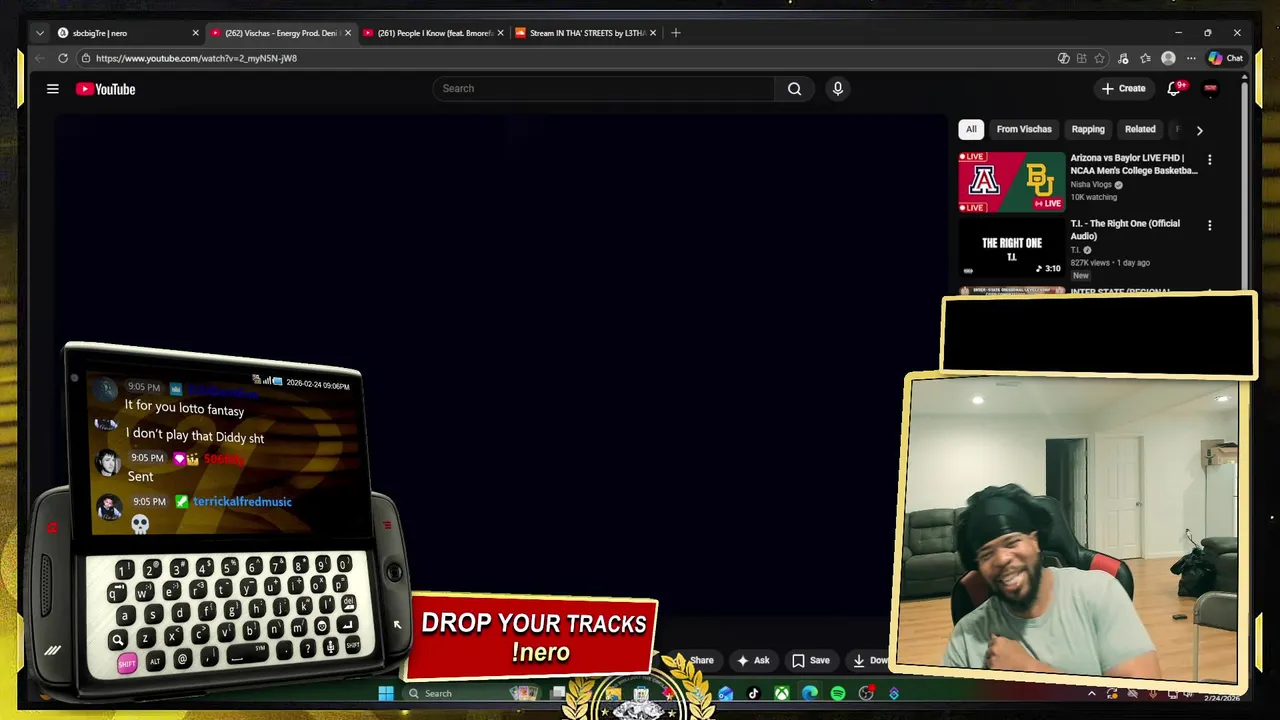This screenshot has width=1280, height=720.
Task: Click the YouTube page vertical scrollbar
Action: 1245,185
